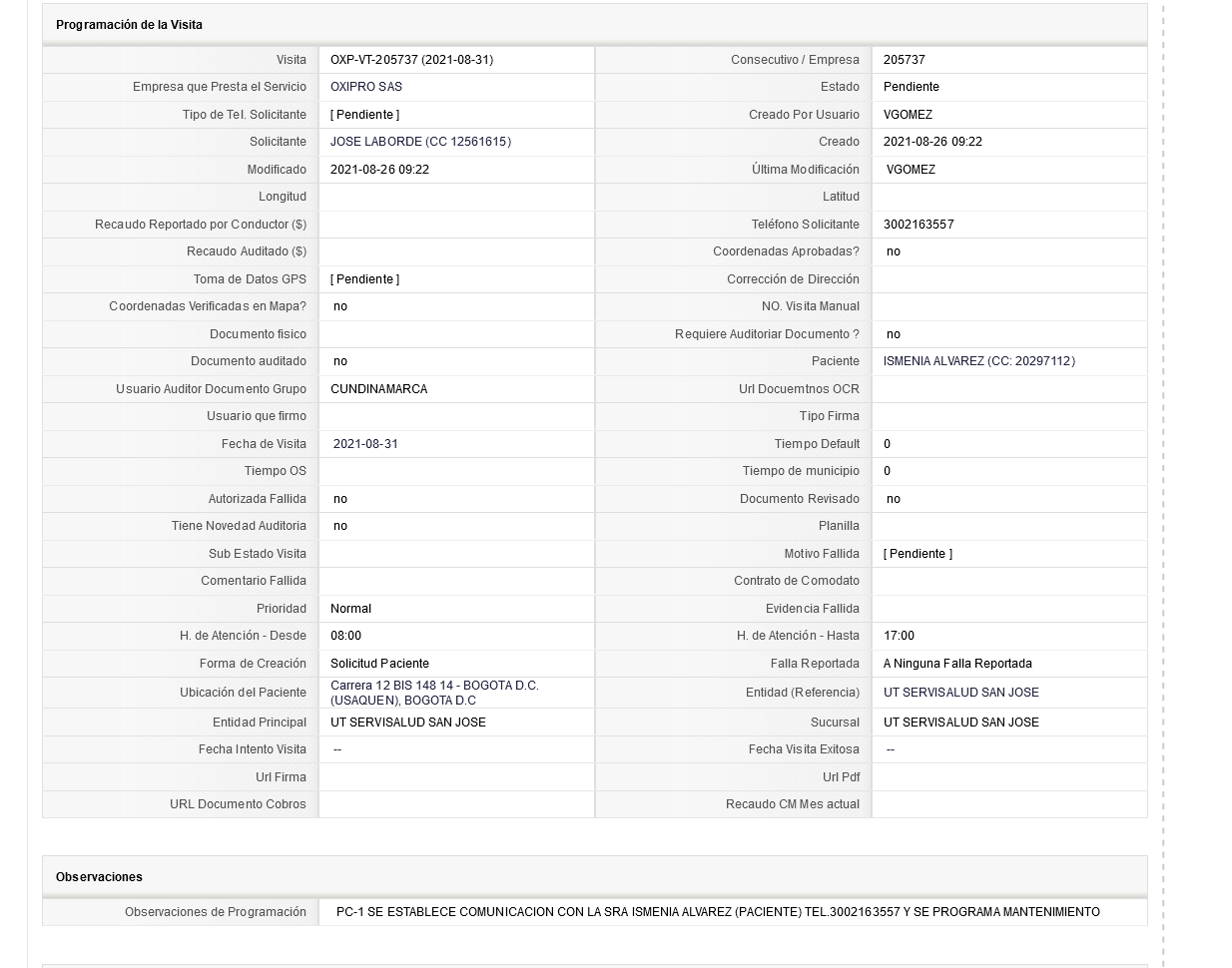Click the Contrato de Comodato label
The width and height of the screenshot is (1232, 968).
pyautogui.click(x=797, y=581)
